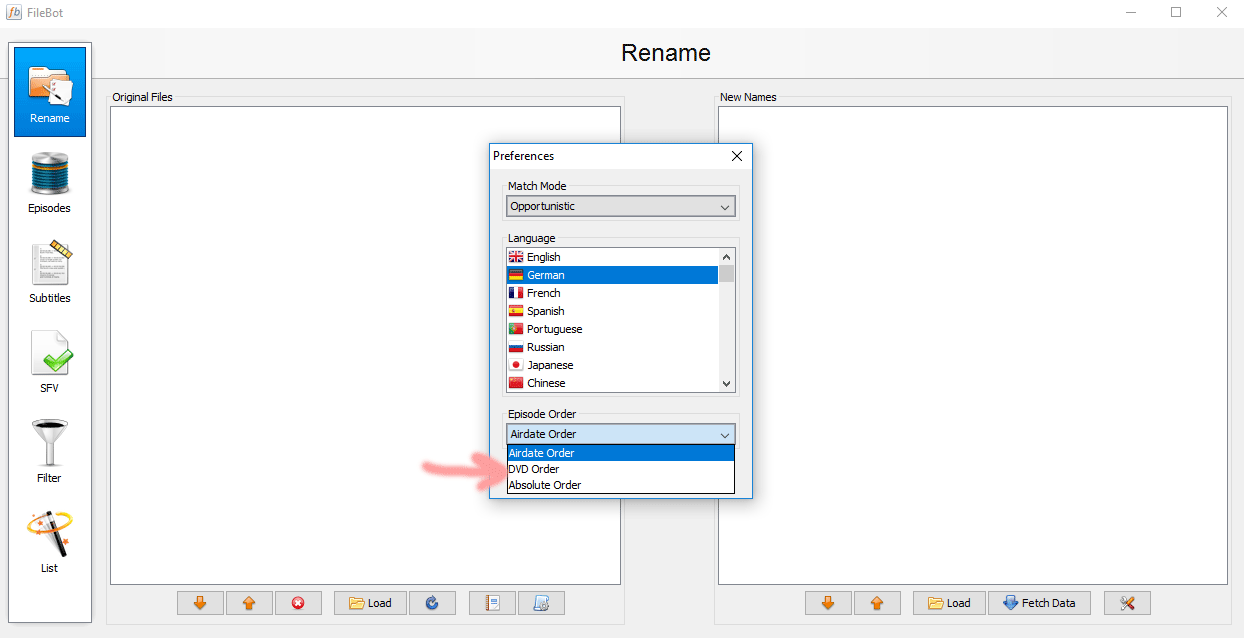Click the tools preferences wrench button
This screenshot has width=1244, height=638.
pos(1127,603)
